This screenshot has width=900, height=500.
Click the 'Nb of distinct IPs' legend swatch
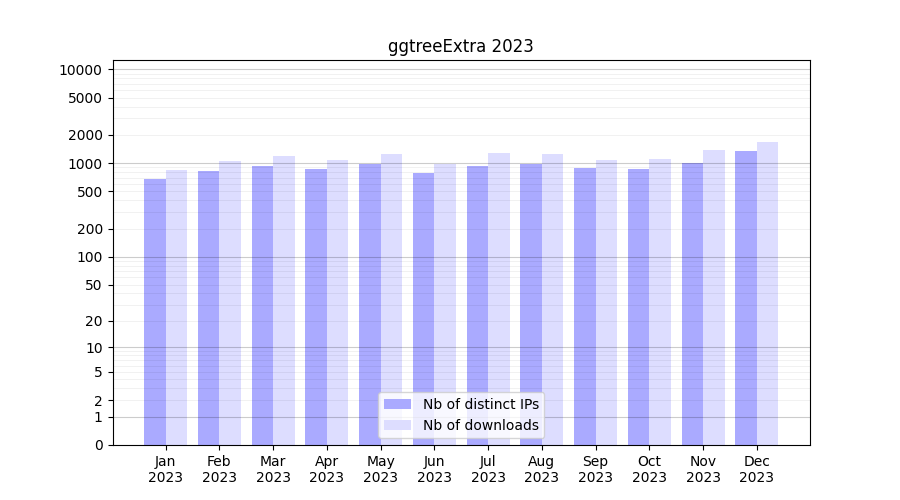point(397,404)
